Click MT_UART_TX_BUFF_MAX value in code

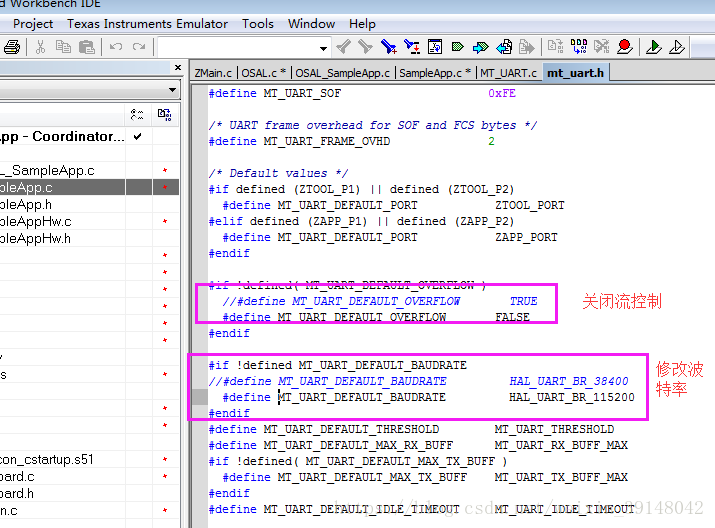561,477
